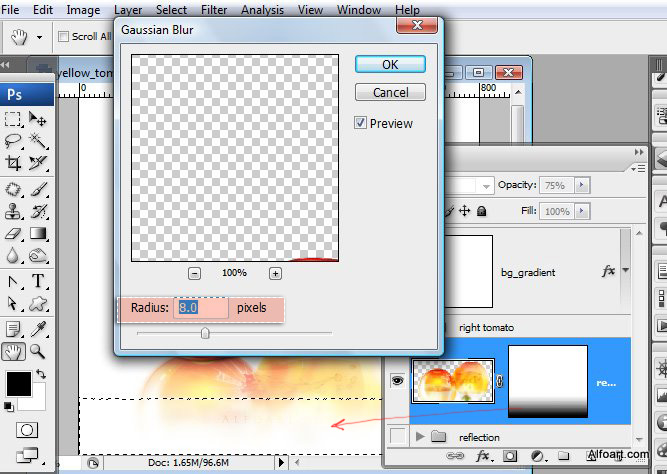The image size is (667, 474).
Task: Select the Crop tool
Action: tap(14, 163)
